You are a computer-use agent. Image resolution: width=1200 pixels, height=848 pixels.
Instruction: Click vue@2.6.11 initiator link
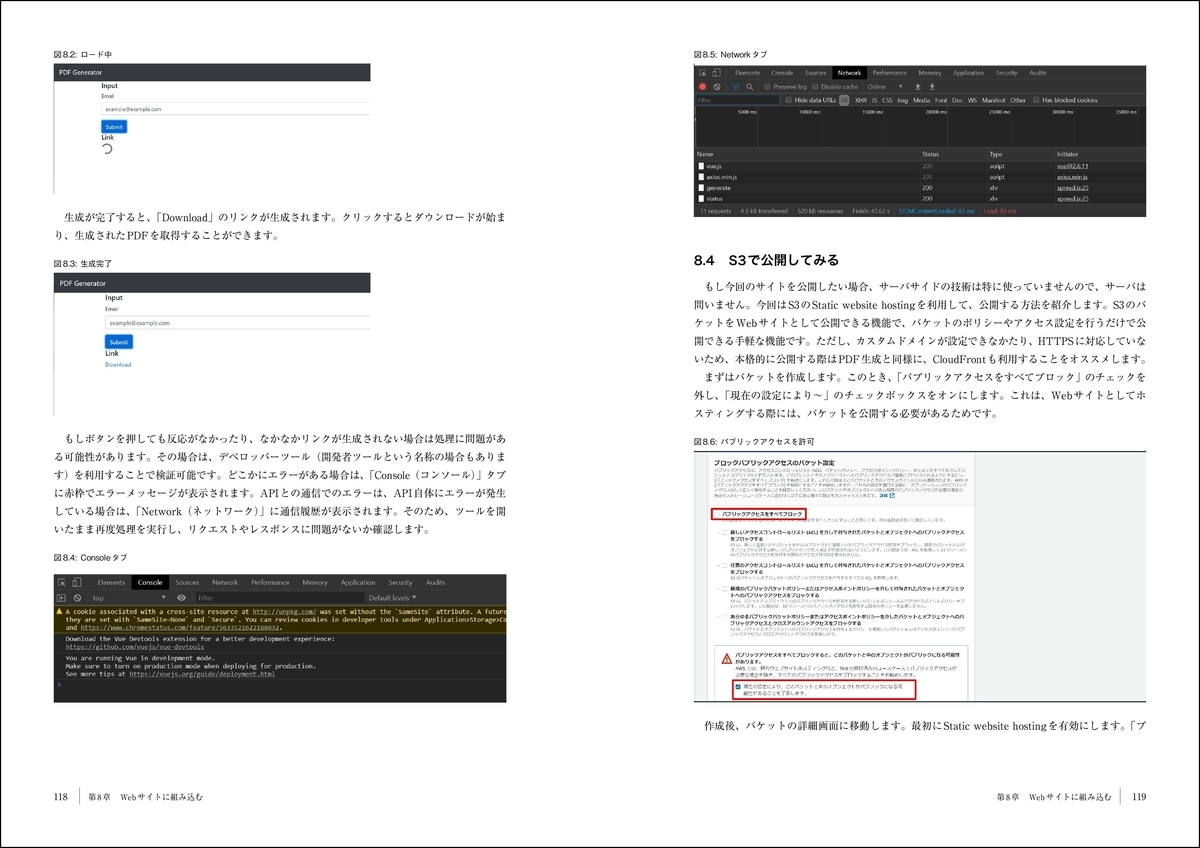click(1072, 165)
